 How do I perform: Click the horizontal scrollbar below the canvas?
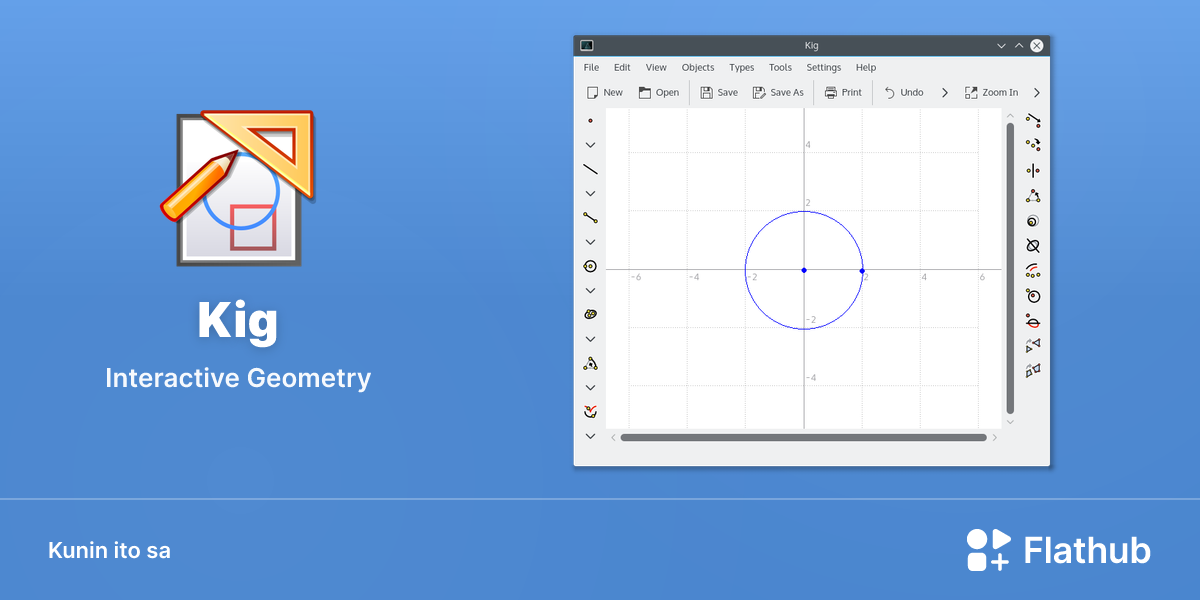(804, 437)
